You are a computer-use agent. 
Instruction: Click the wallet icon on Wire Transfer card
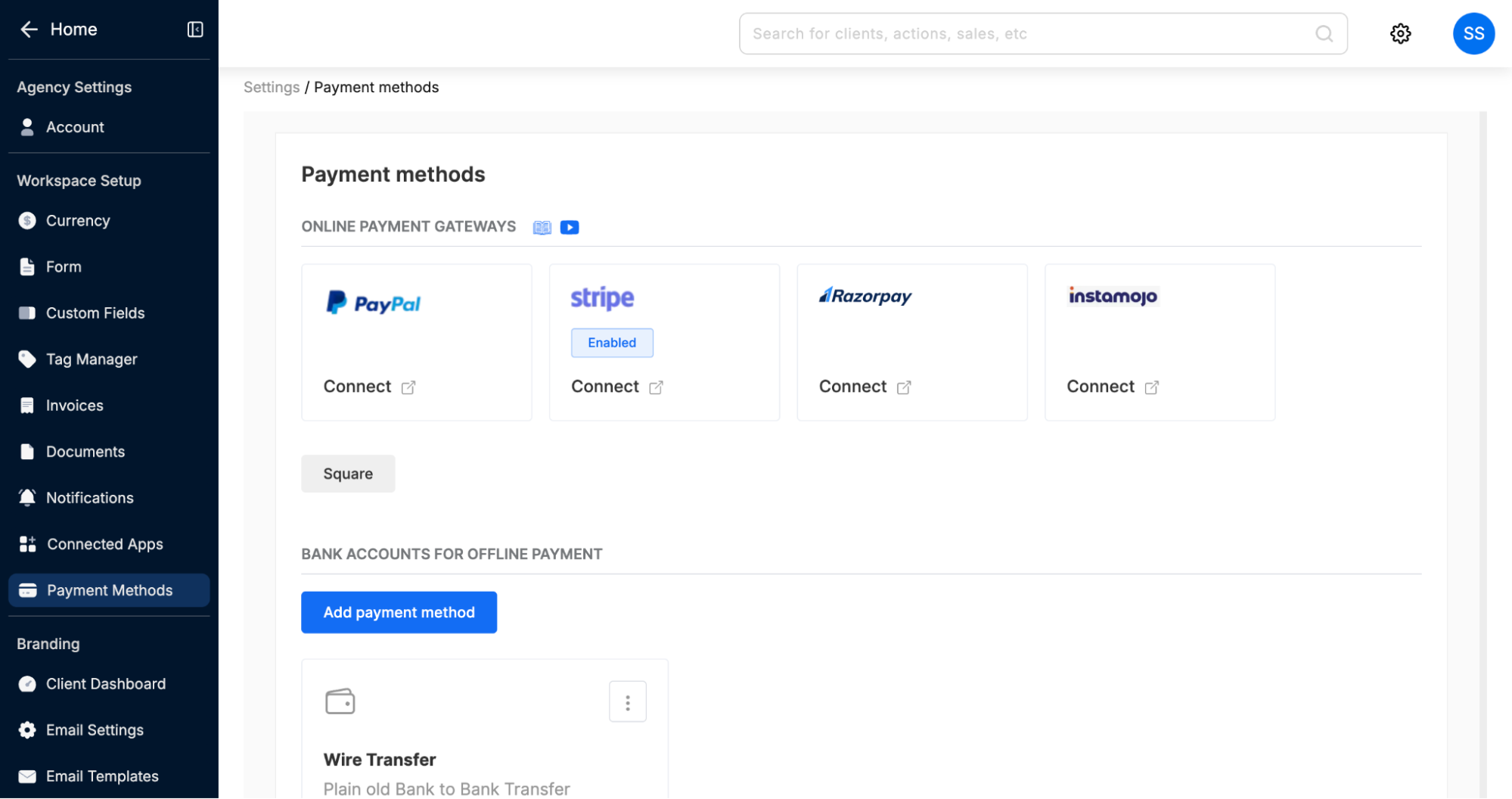click(x=340, y=701)
